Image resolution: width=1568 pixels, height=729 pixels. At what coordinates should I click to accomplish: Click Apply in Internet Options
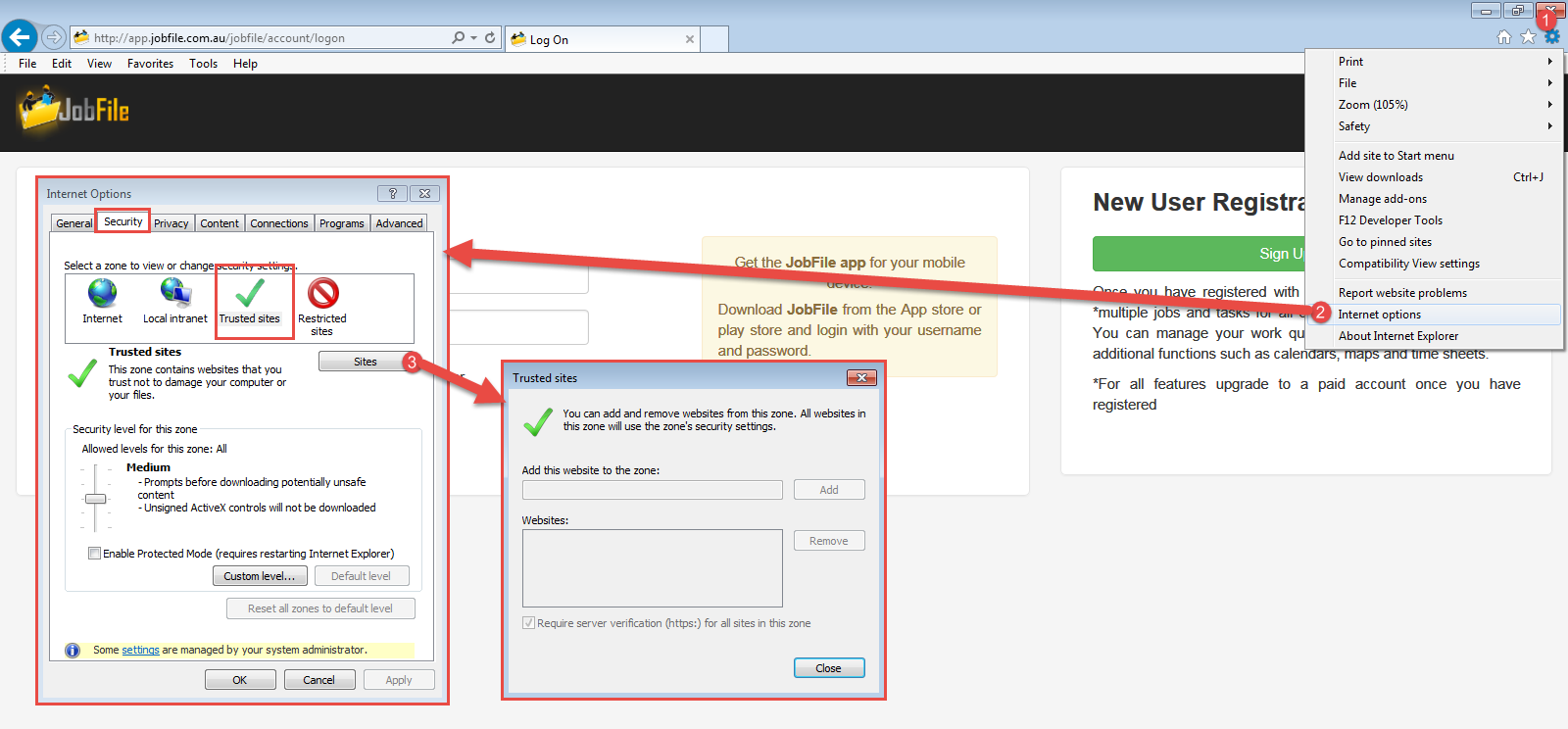tap(399, 680)
